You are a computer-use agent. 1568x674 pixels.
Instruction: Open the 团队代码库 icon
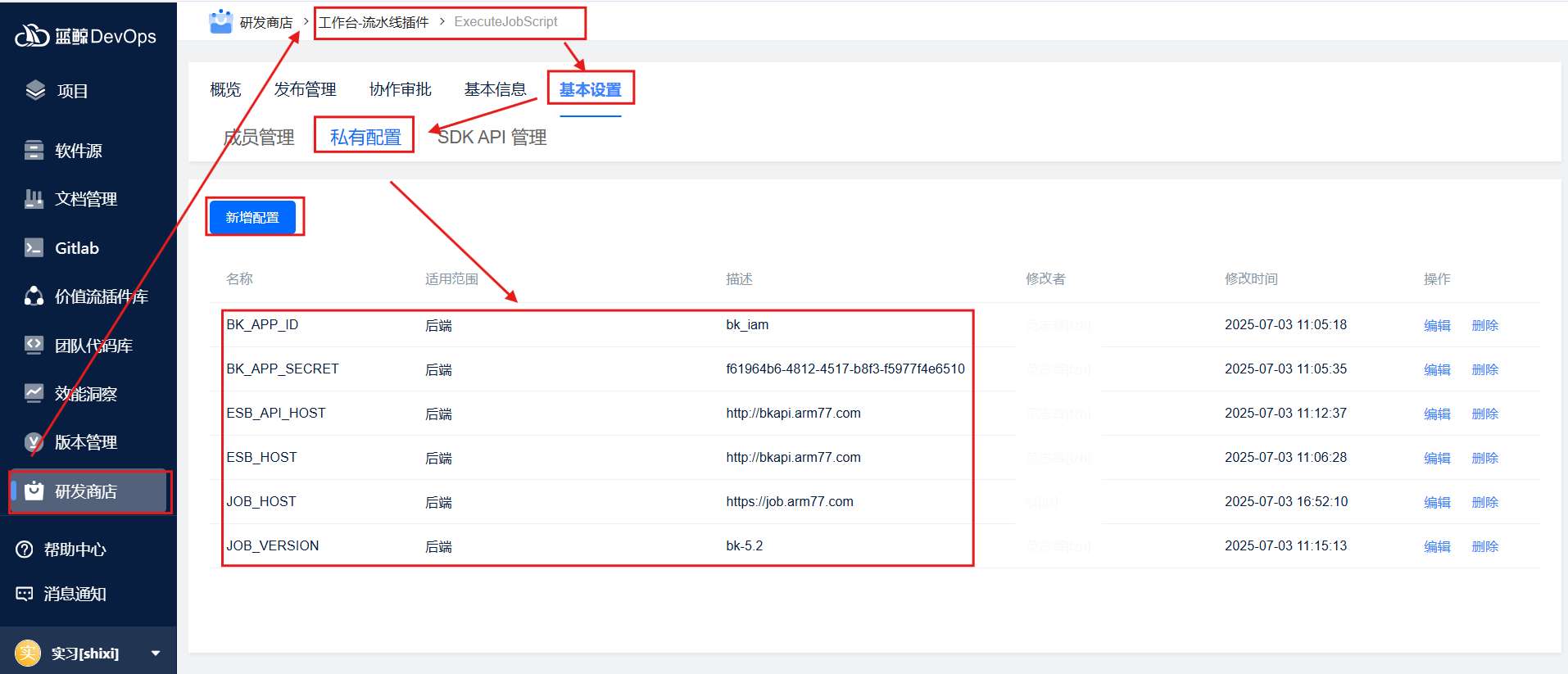34,346
